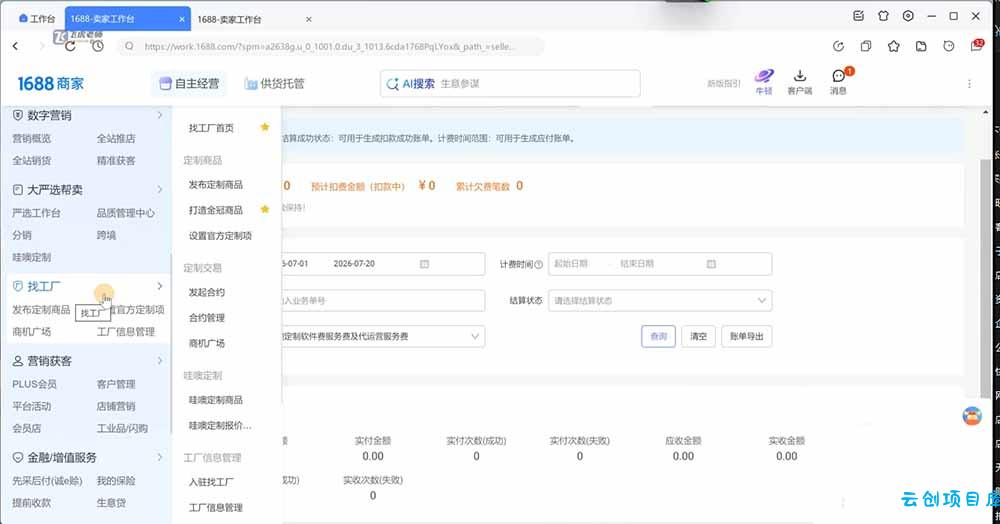Open 设置官方定制项 in the submenu
This screenshot has height=524, width=1000.
coord(220,236)
